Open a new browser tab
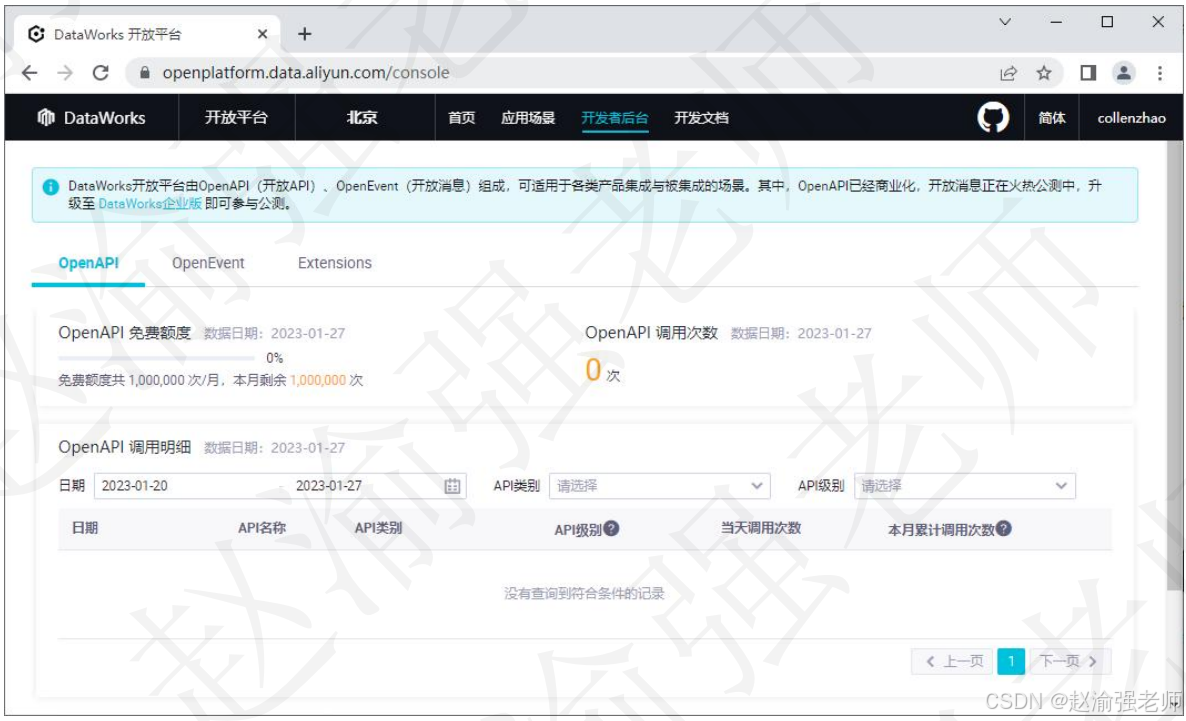The width and height of the screenshot is (1186, 721). (305, 34)
